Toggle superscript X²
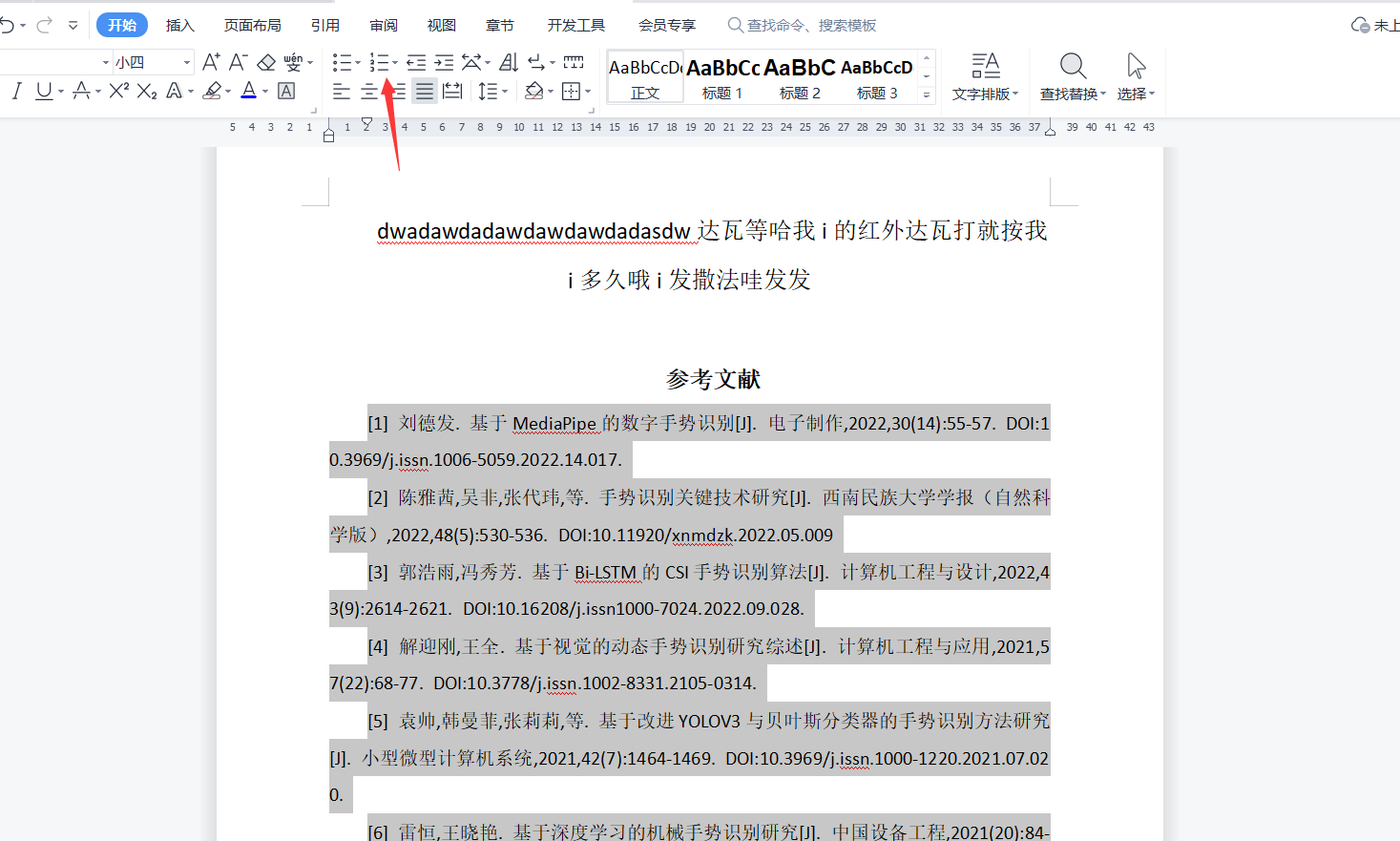Viewport: 1400px width, 841px height. click(x=118, y=91)
